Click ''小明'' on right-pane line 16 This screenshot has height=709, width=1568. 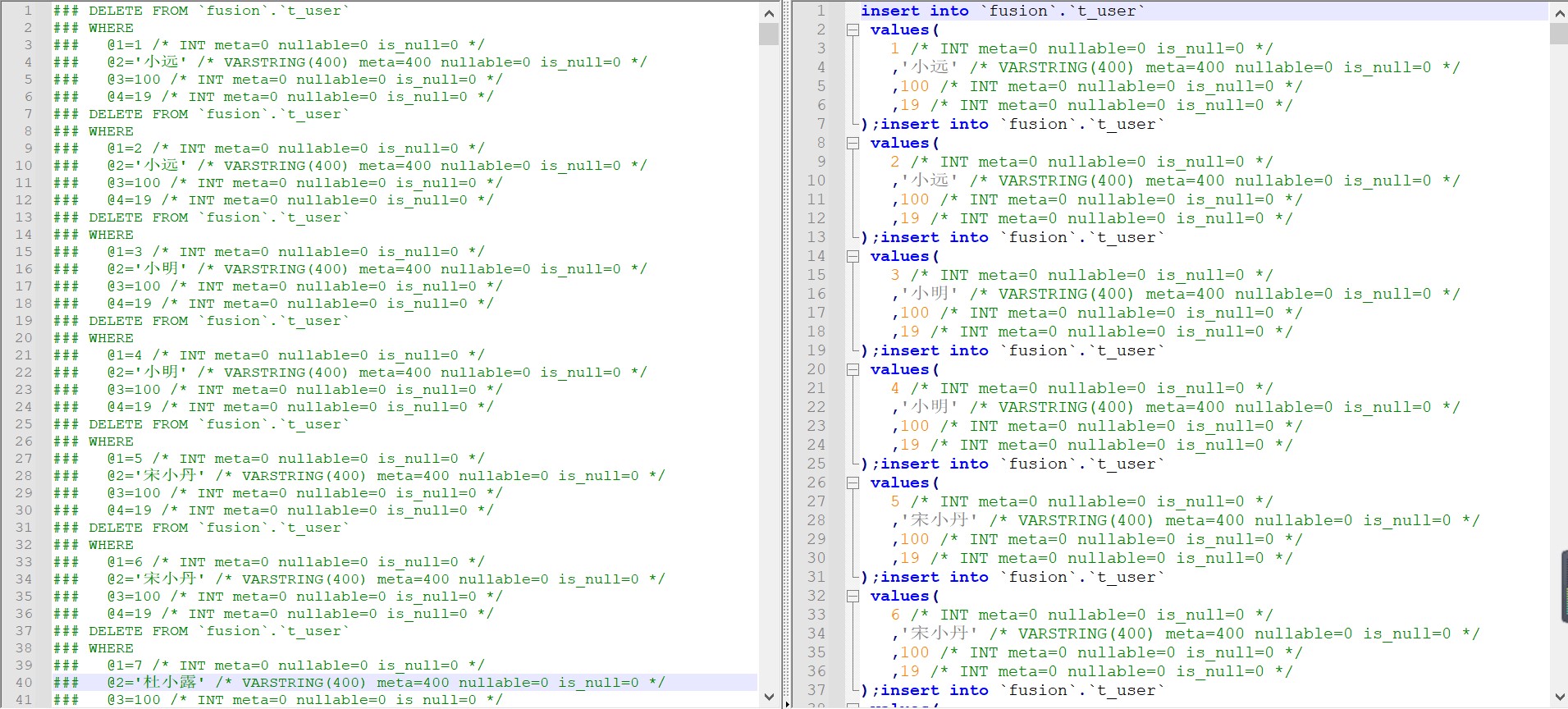930,294
